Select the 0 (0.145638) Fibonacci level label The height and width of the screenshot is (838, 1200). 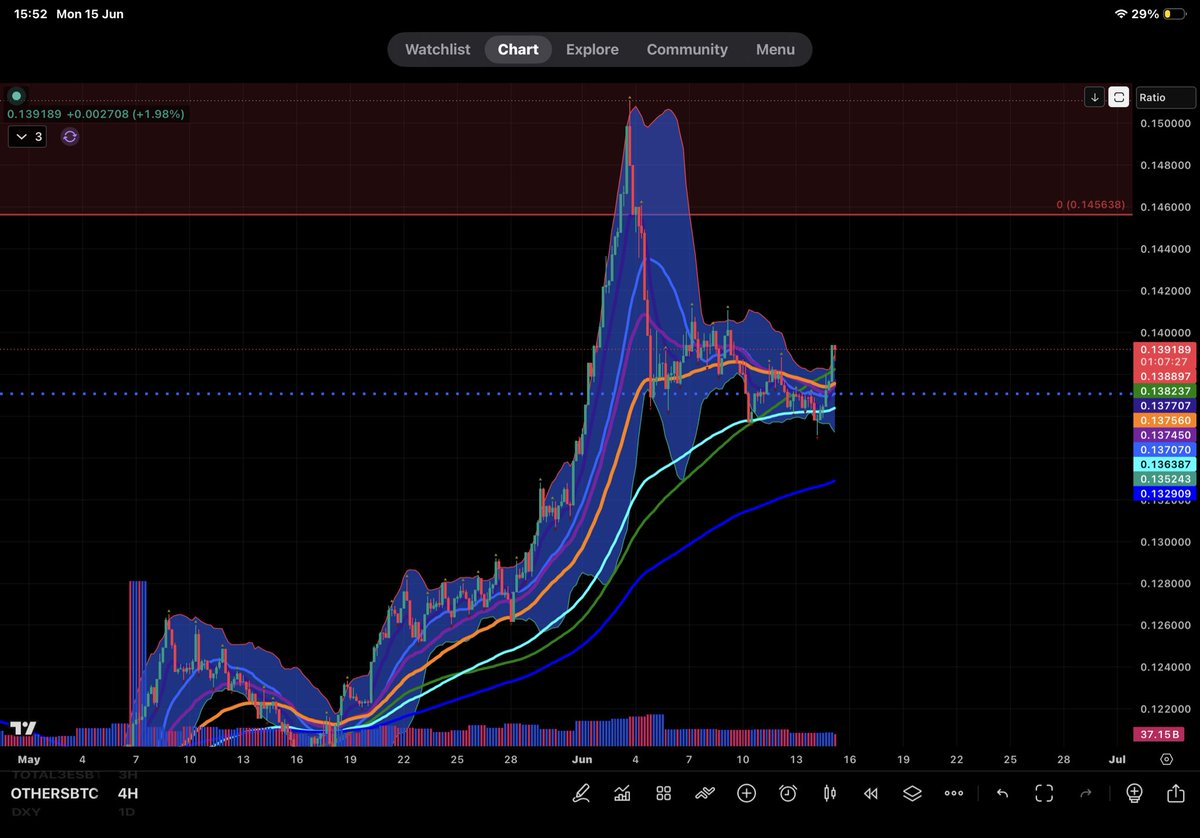point(1091,205)
